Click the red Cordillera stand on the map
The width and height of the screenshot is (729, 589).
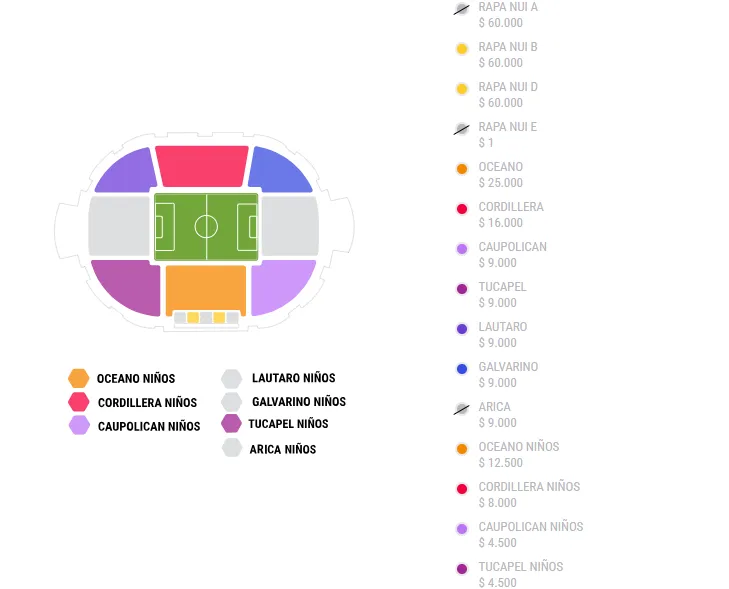coord(202,166)
